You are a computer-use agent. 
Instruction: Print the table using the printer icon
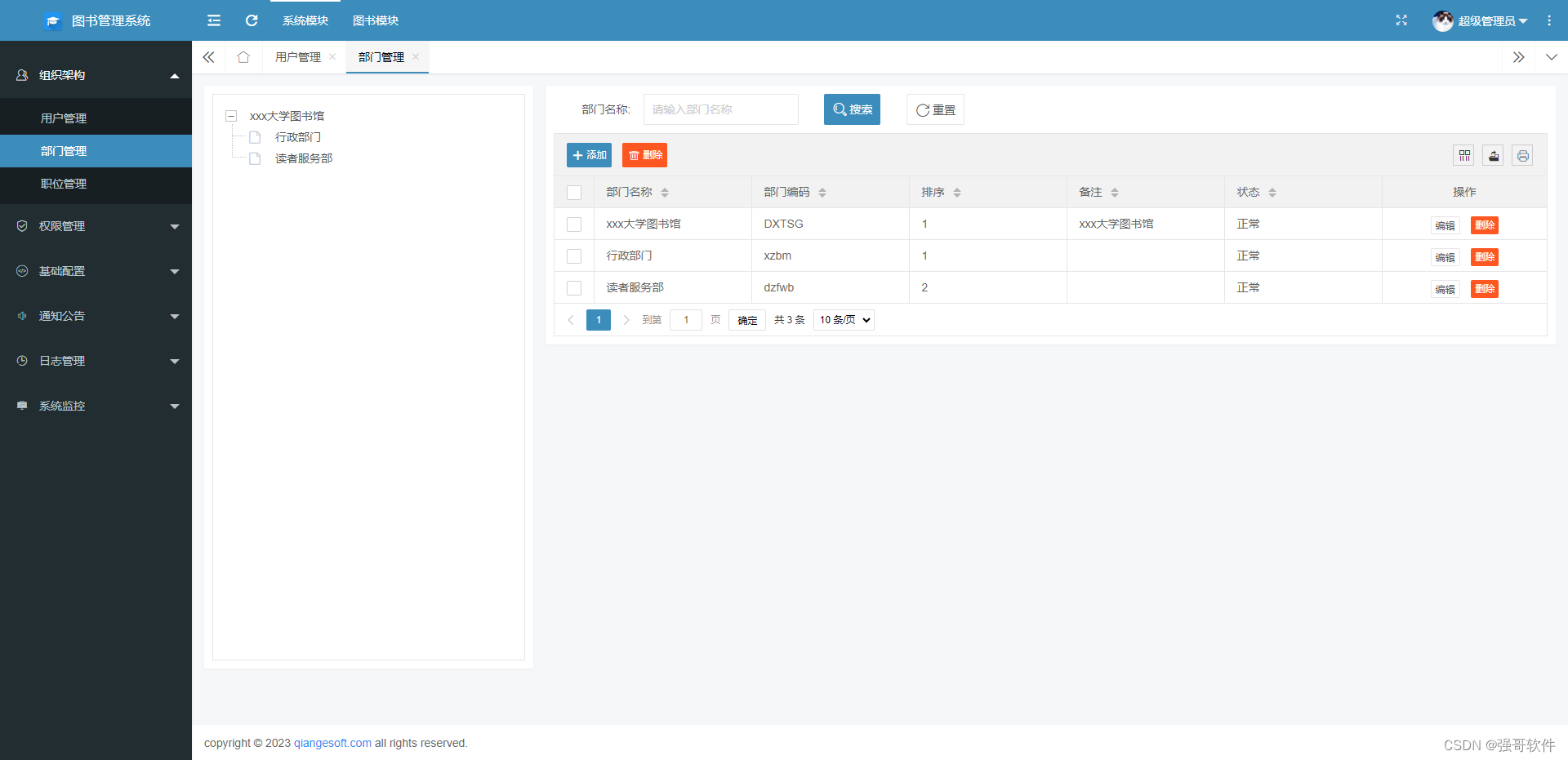[x=1522, y=155]
